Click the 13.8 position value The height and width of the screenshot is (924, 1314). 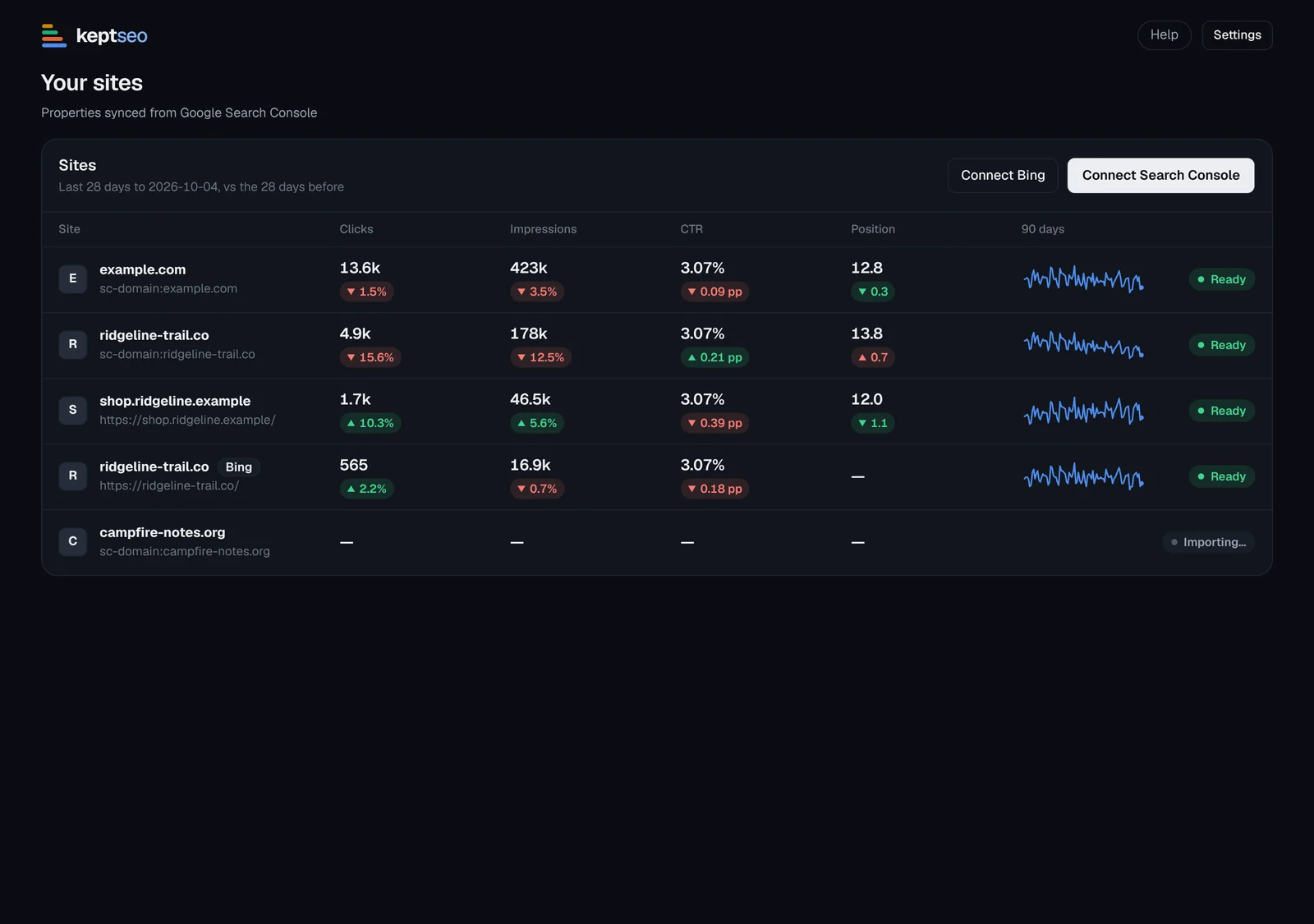pos(866,333)
